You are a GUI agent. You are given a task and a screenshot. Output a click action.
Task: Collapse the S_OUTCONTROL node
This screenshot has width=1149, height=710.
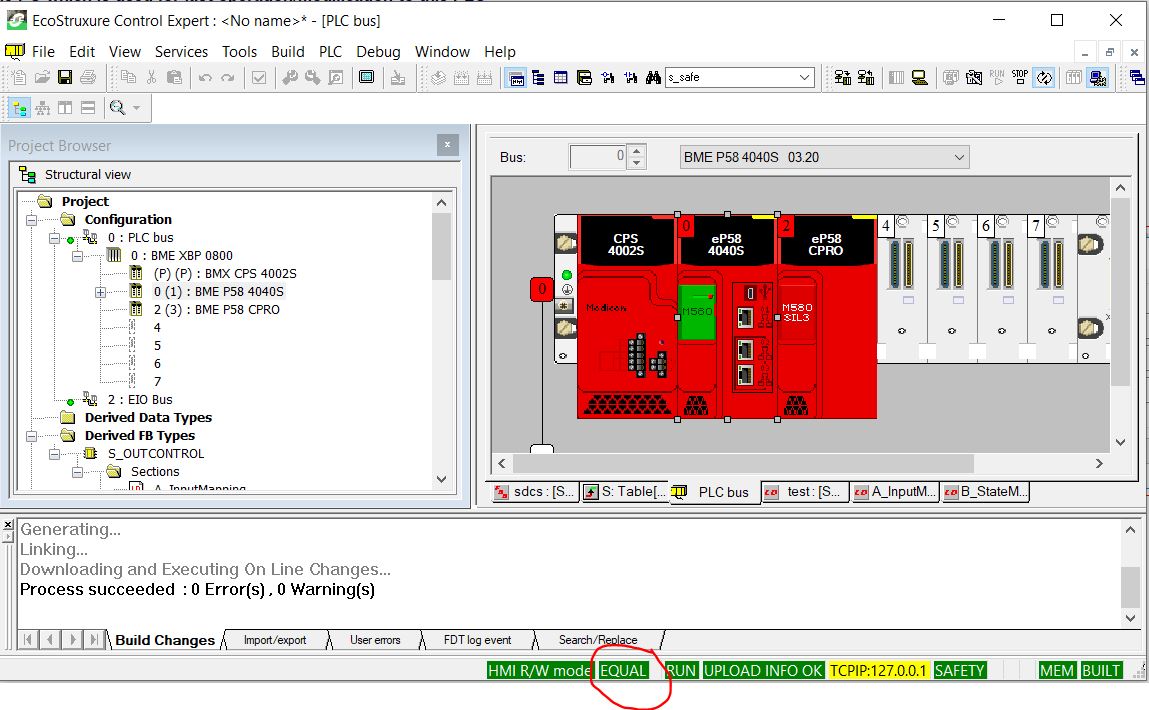[x=54, y=454]
